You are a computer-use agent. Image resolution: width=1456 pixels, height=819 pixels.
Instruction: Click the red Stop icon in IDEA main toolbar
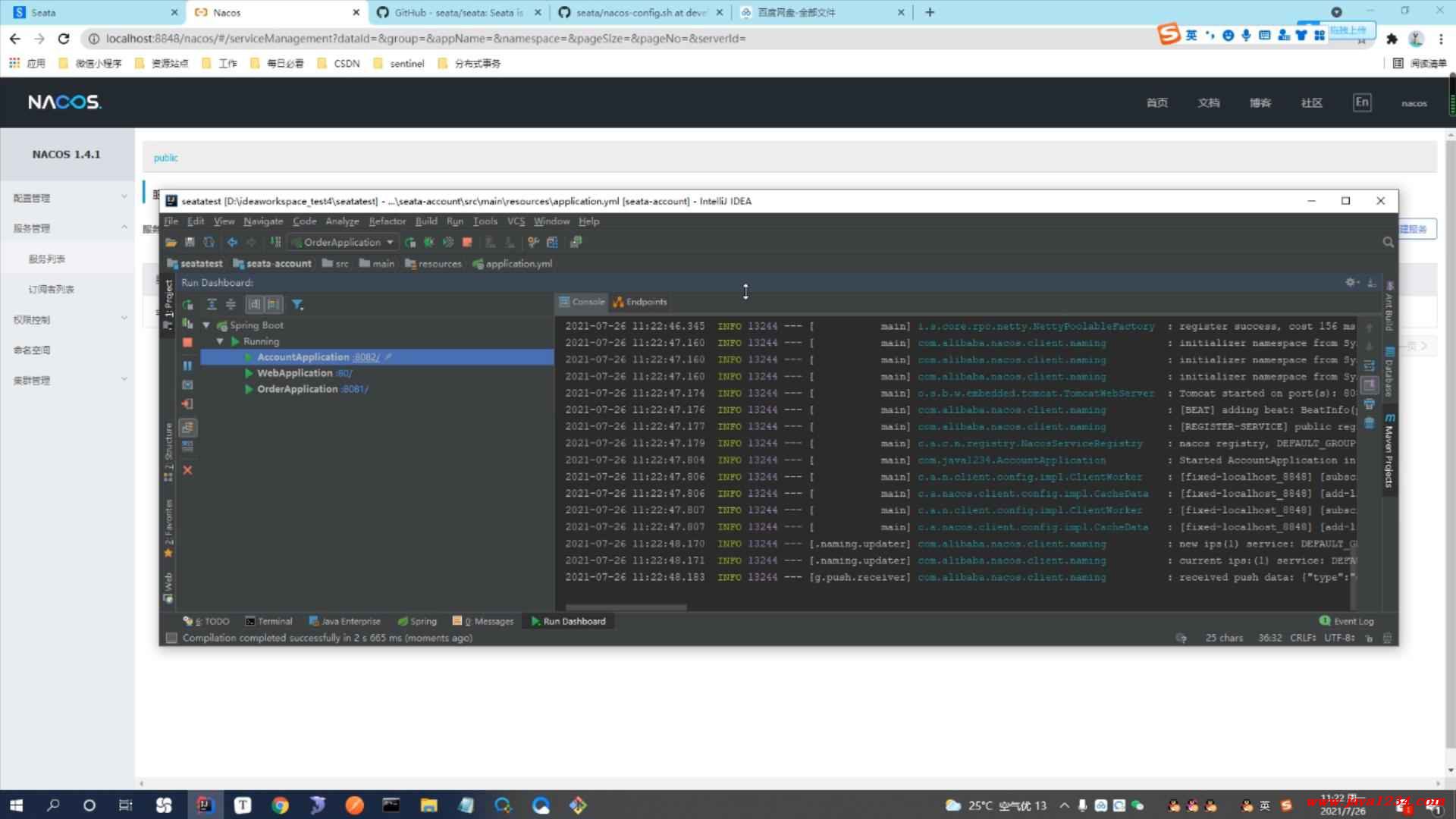[x=467, y=243]
